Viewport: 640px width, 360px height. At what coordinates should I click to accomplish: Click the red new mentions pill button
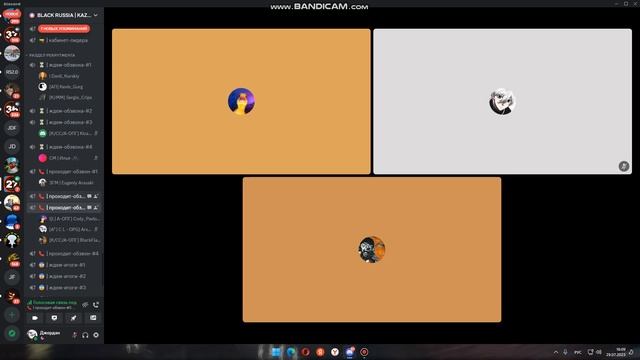(64, 29)
